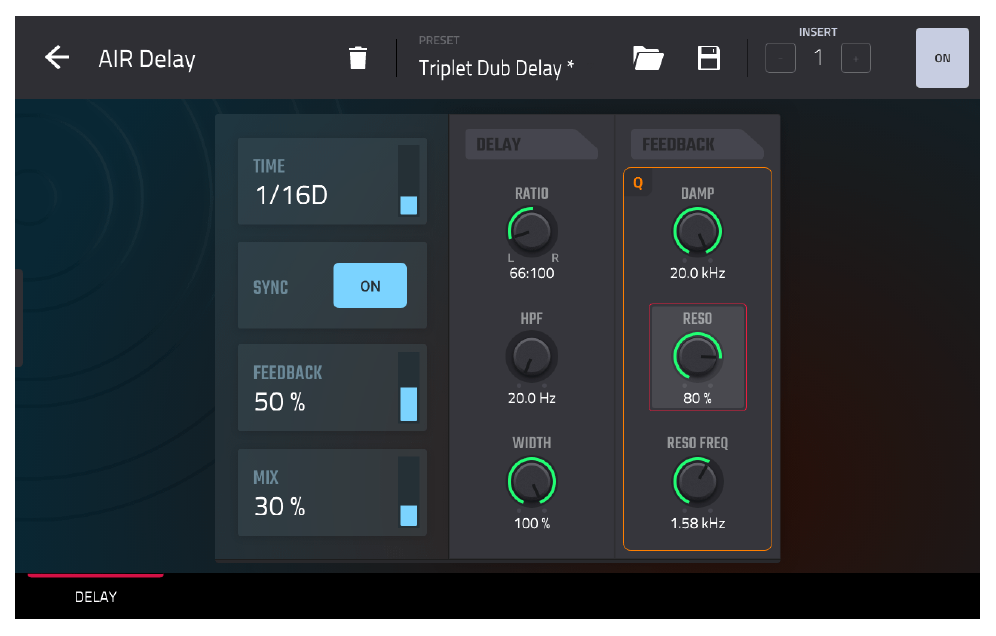This screenshot has width=996, height=636.
Task: Open the preset folder browser icon
Action: 647,58
